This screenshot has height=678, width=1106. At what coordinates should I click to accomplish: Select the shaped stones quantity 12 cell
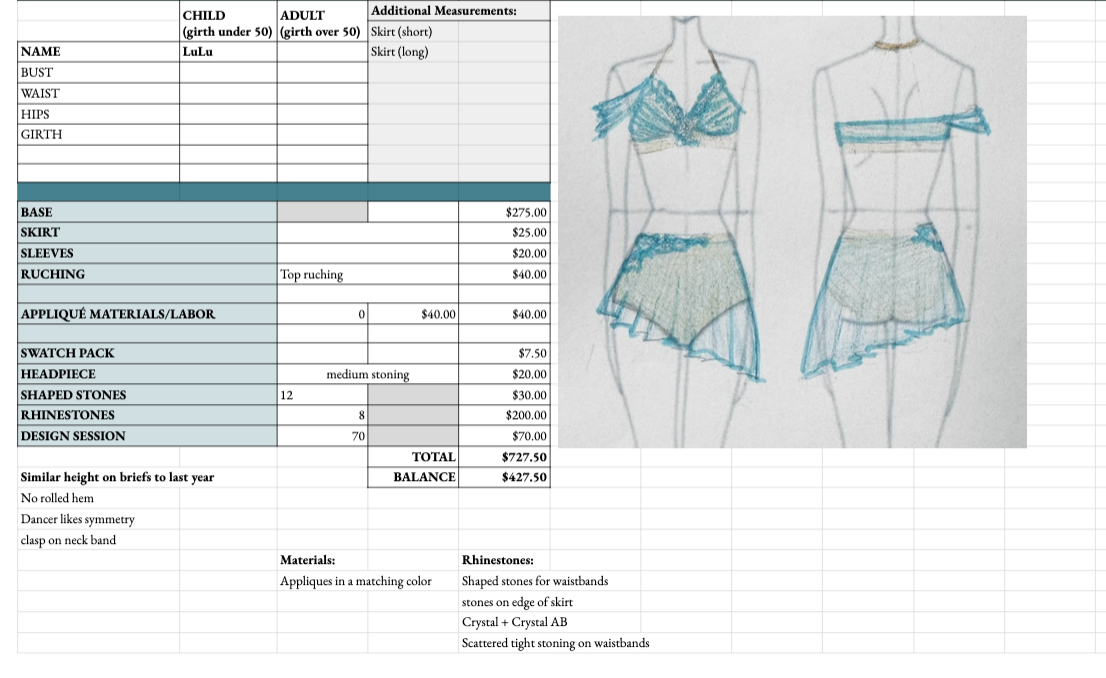(322, 395)
